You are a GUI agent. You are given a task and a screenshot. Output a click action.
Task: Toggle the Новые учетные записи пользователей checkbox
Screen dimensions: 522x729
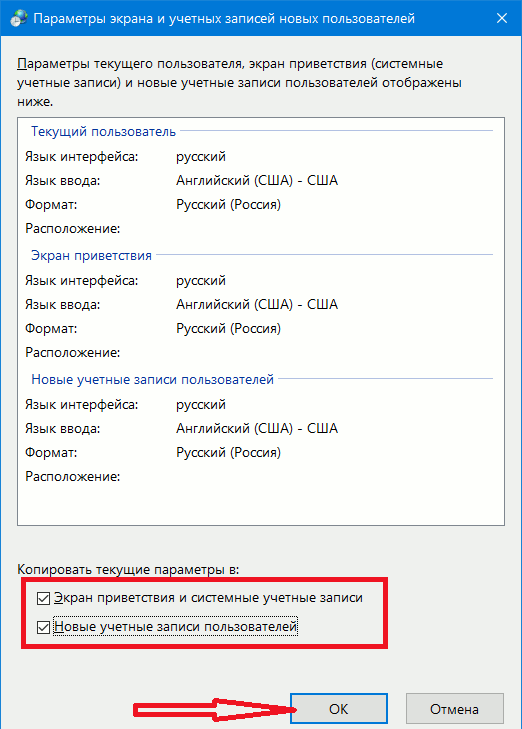click(x=43, y=627)
